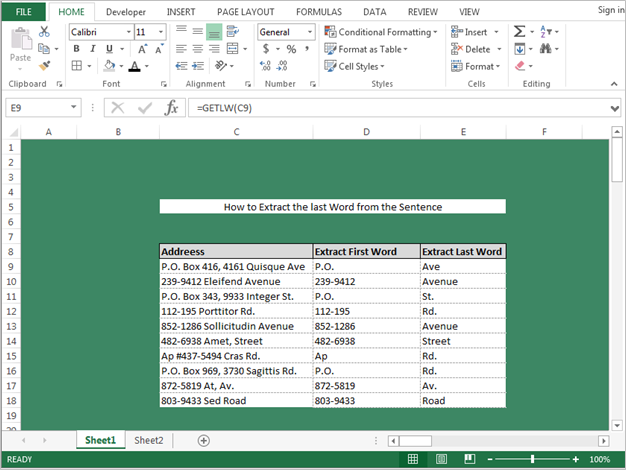626x470 pixels.
Task: Switch to the INSERT tab
Action: click(181, 12)
